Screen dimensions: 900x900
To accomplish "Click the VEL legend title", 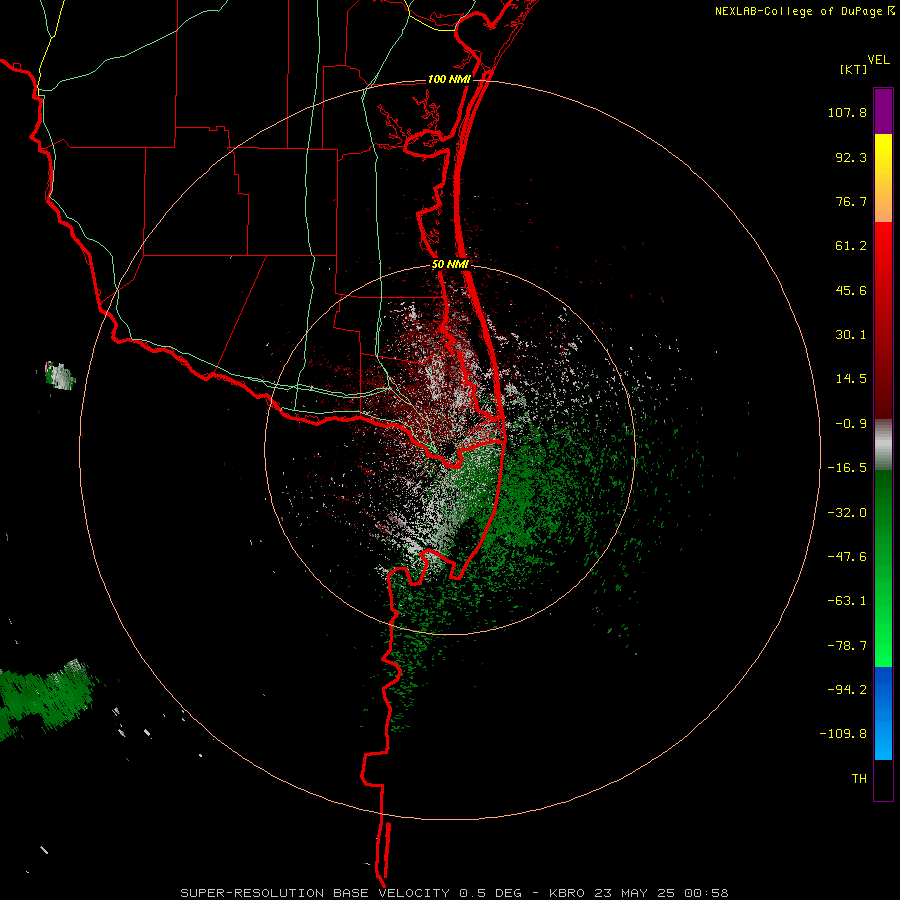I will tap(878, 60).
